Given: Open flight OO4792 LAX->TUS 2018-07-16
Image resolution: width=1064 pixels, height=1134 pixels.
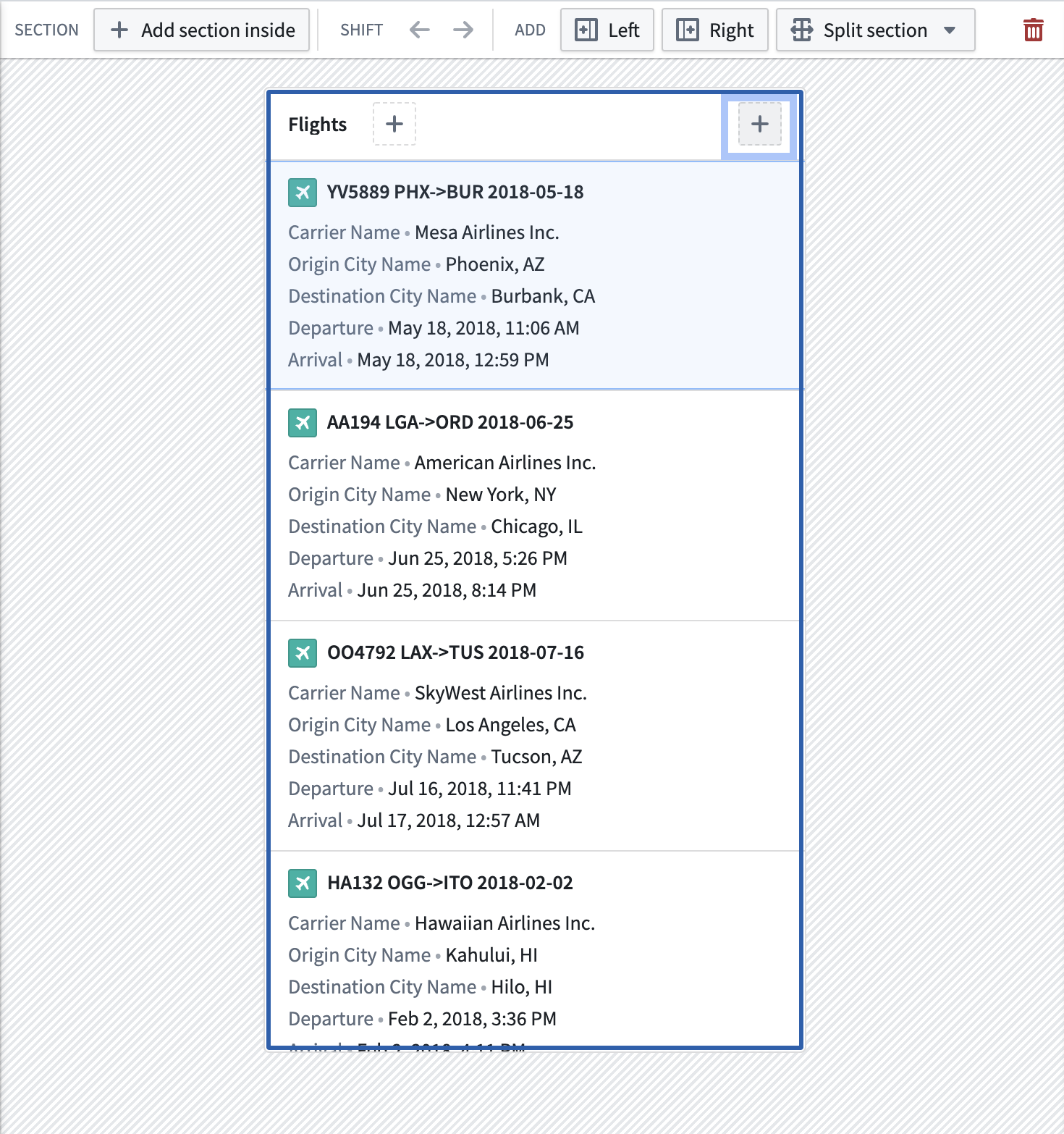Looking at the screenshot, I should point(455,652).
